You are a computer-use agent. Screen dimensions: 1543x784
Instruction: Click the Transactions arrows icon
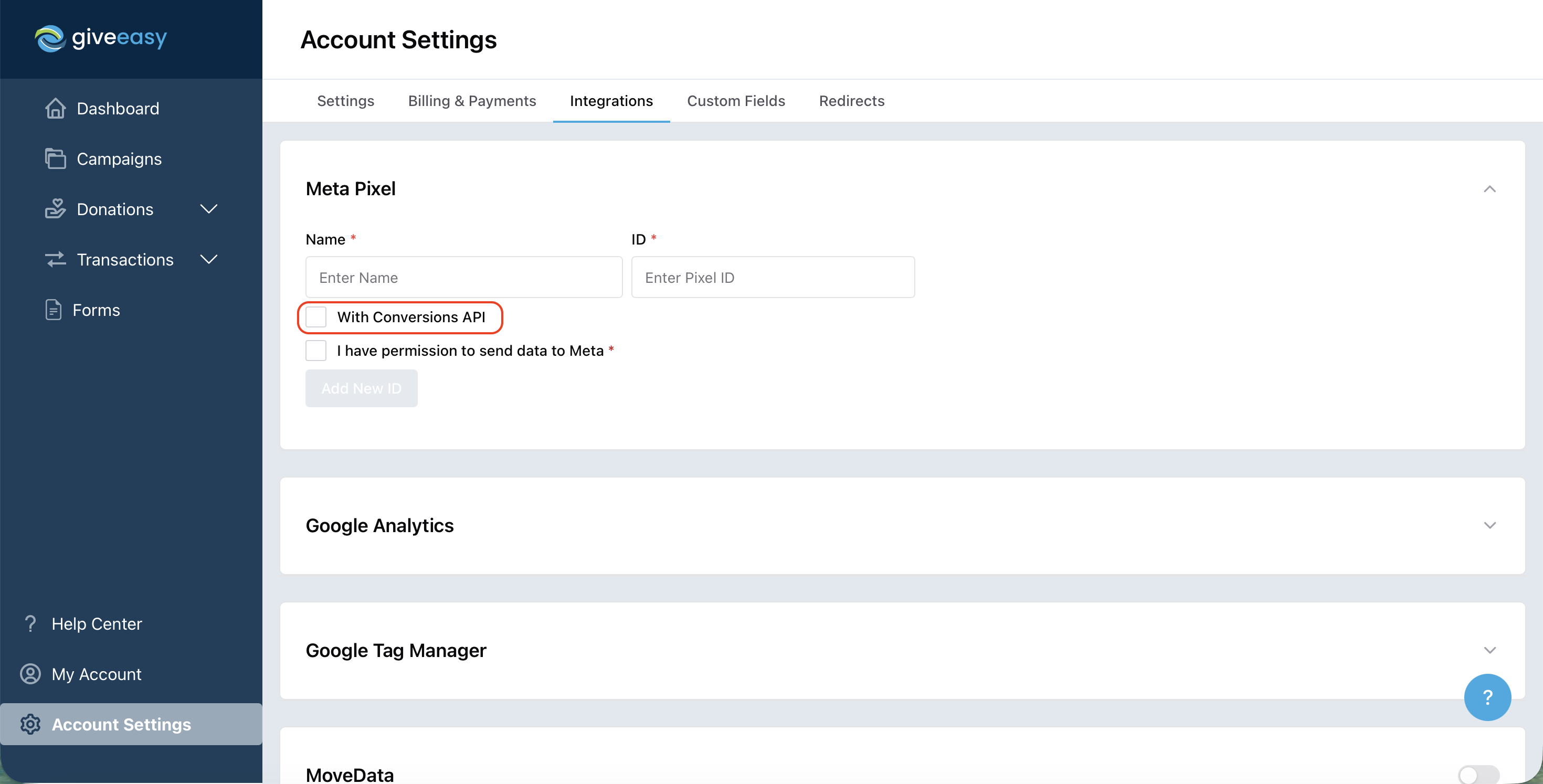[x=56, y=259]
